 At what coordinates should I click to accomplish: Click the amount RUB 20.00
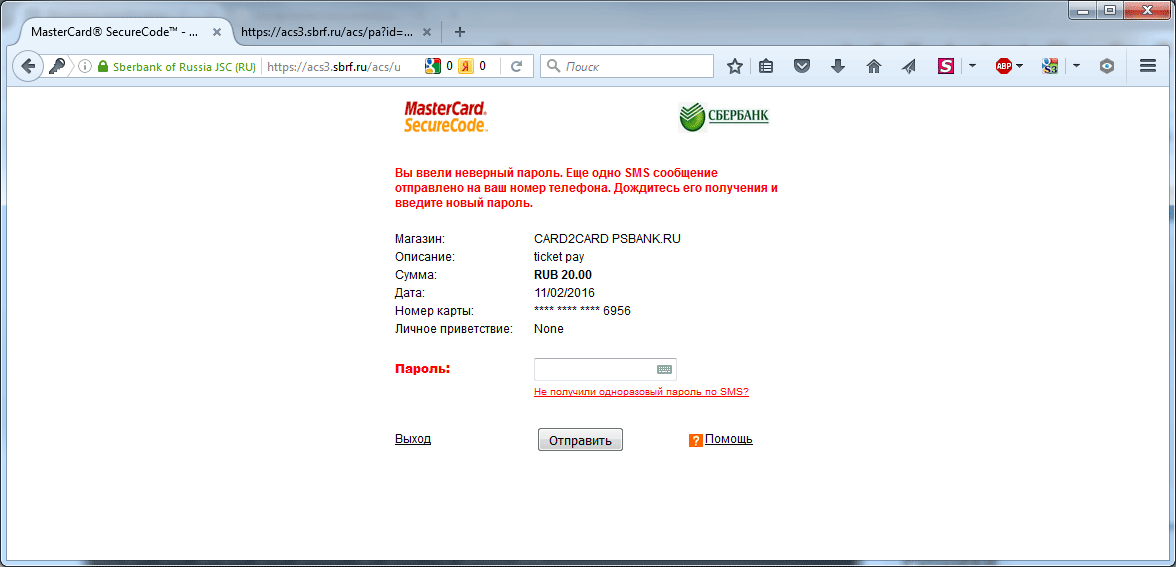click(x=562, y=274)
